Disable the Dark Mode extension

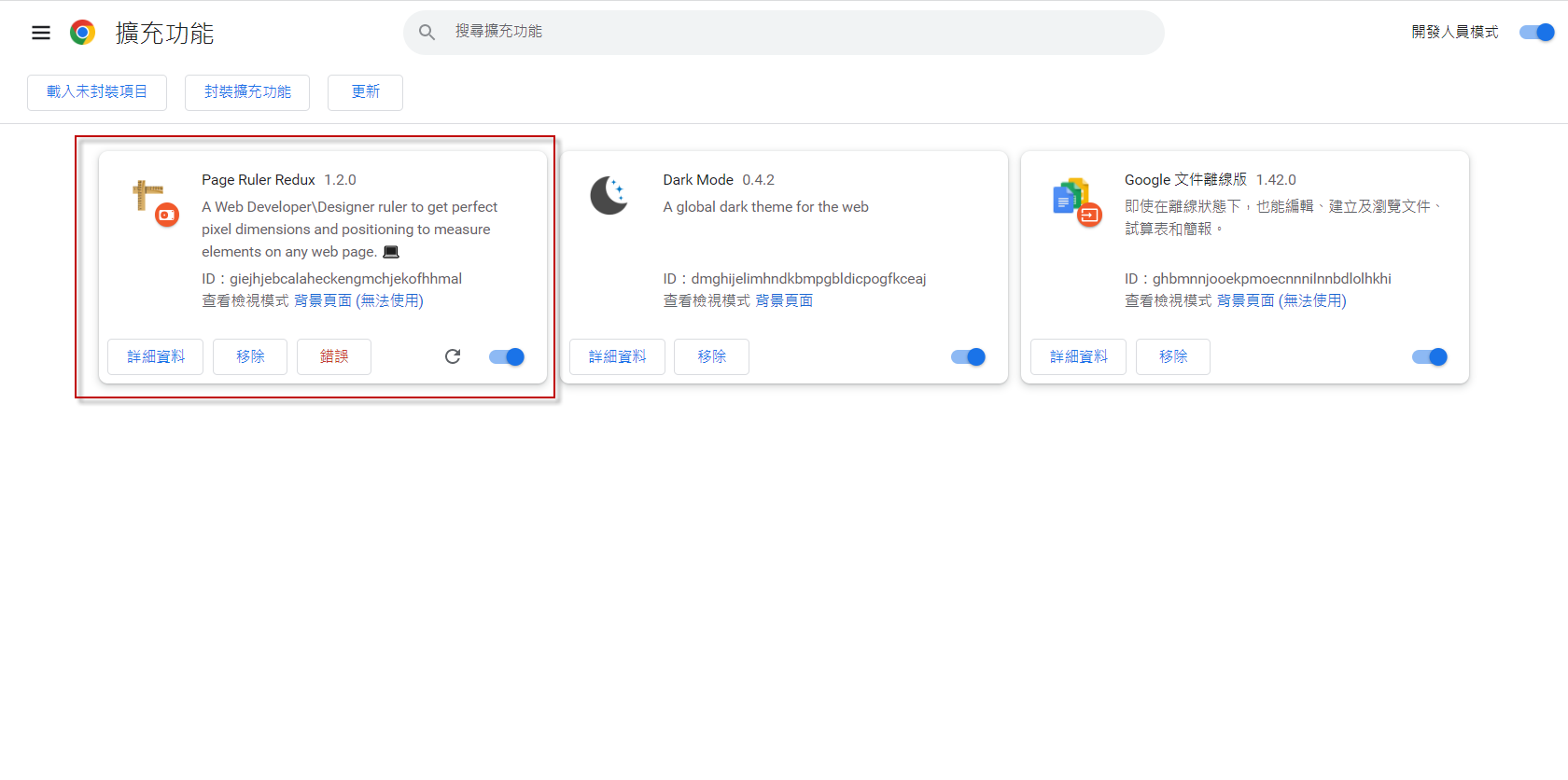coord(968,356)
